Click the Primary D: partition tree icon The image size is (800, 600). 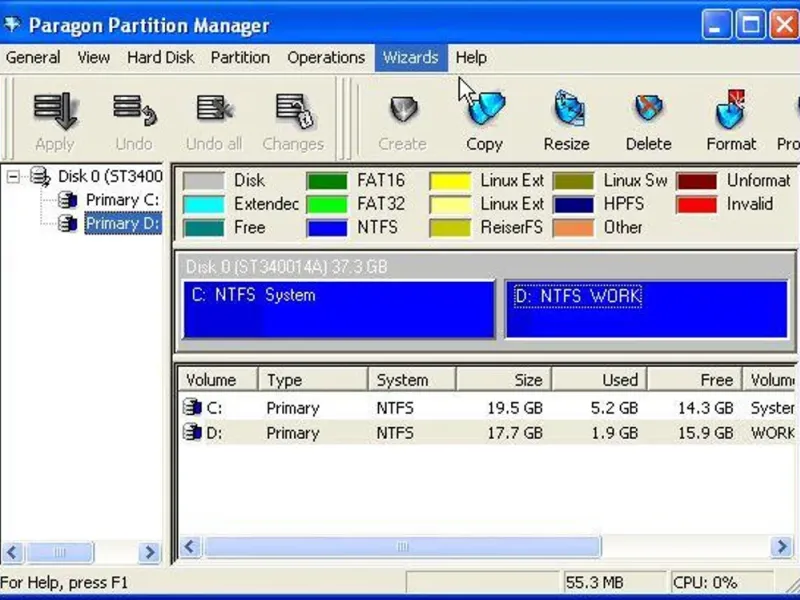[67, 223]
